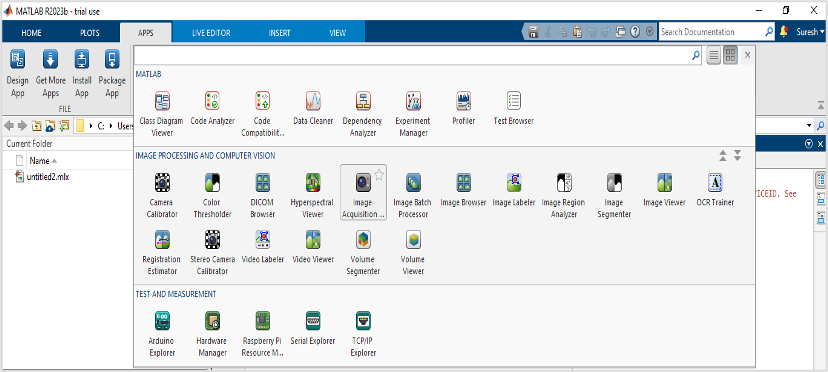828x372 pixels.
Task: Launch the Test Browser app
Action: pos(514,108)
